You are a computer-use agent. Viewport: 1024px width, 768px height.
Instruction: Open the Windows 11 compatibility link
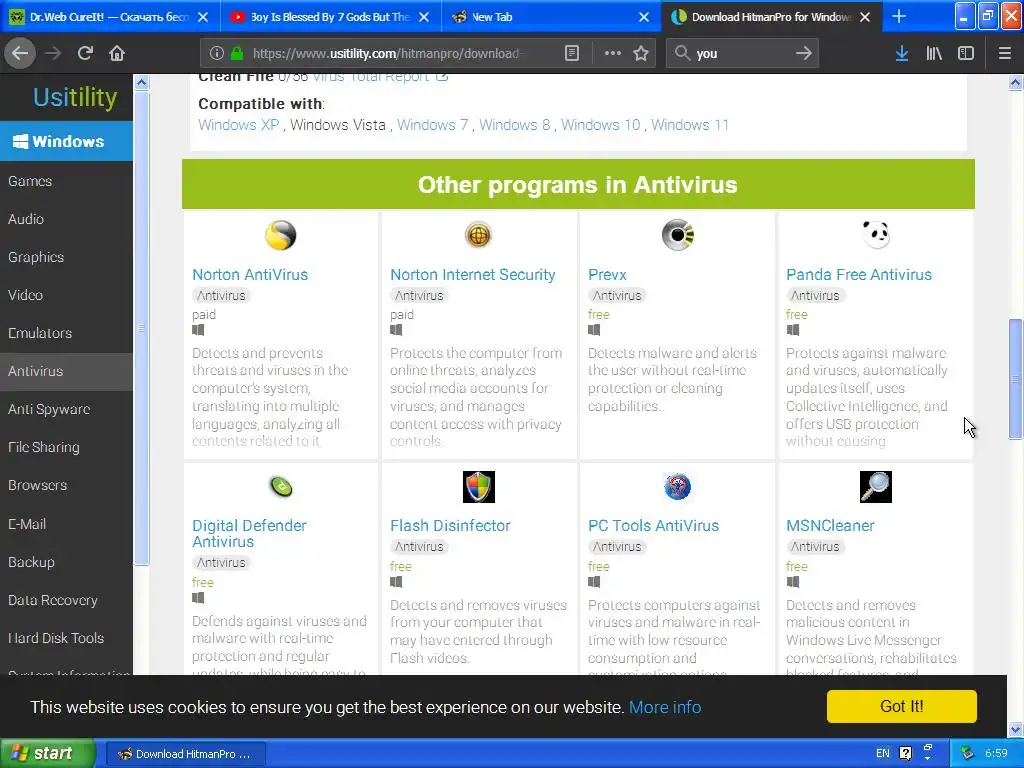click(x=690, y=125)
